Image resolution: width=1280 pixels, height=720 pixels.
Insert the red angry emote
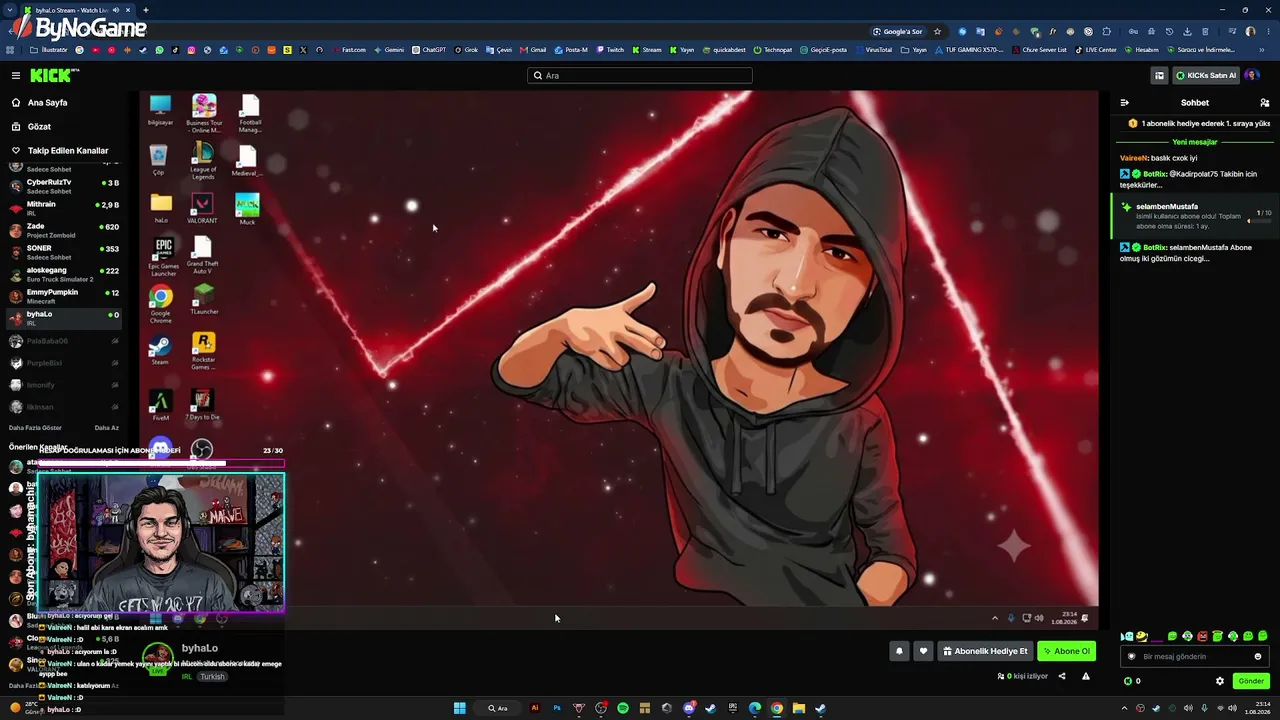tap(1202, 636)
